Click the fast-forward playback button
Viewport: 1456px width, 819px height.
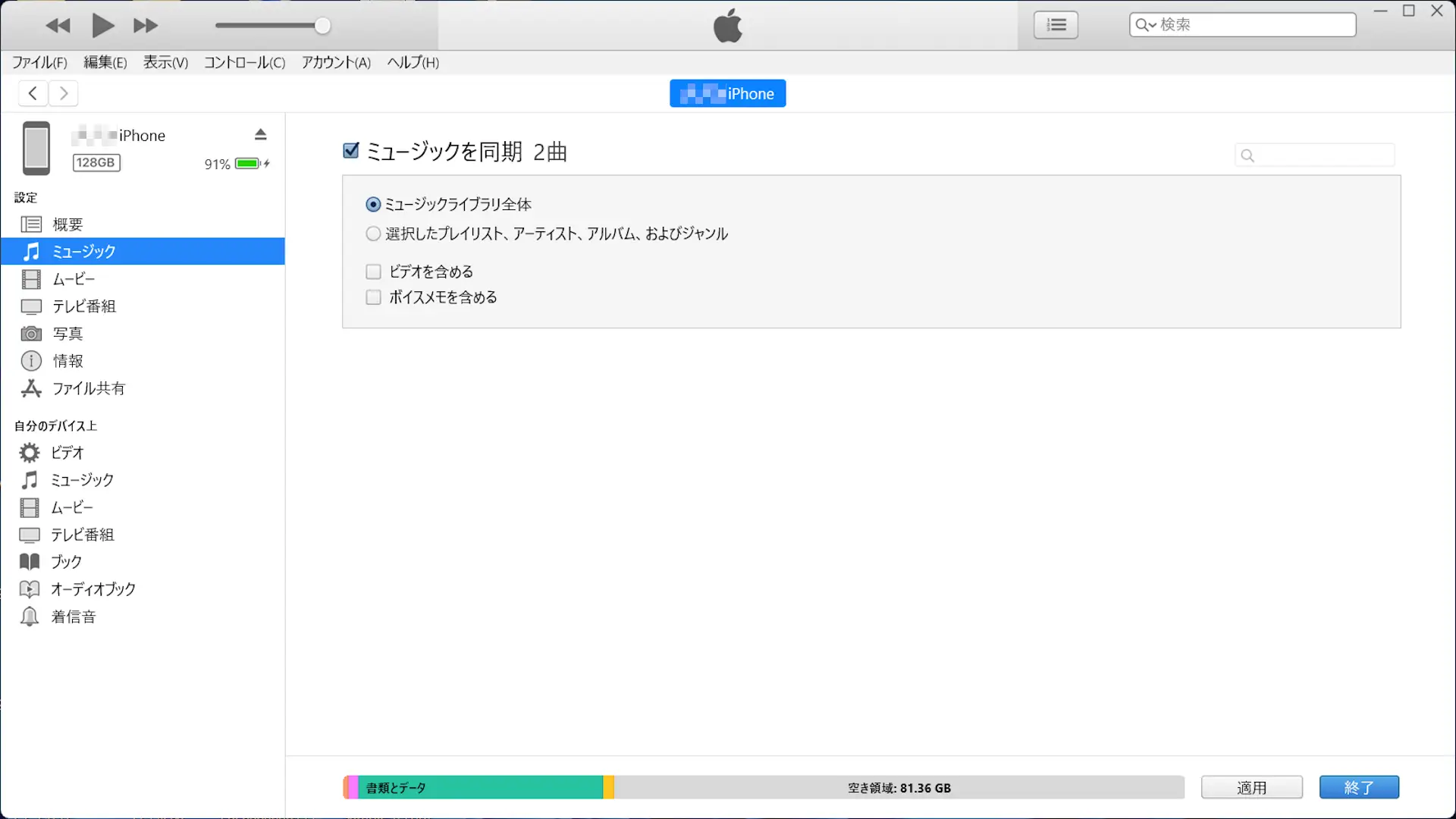(x=146, y=26)
